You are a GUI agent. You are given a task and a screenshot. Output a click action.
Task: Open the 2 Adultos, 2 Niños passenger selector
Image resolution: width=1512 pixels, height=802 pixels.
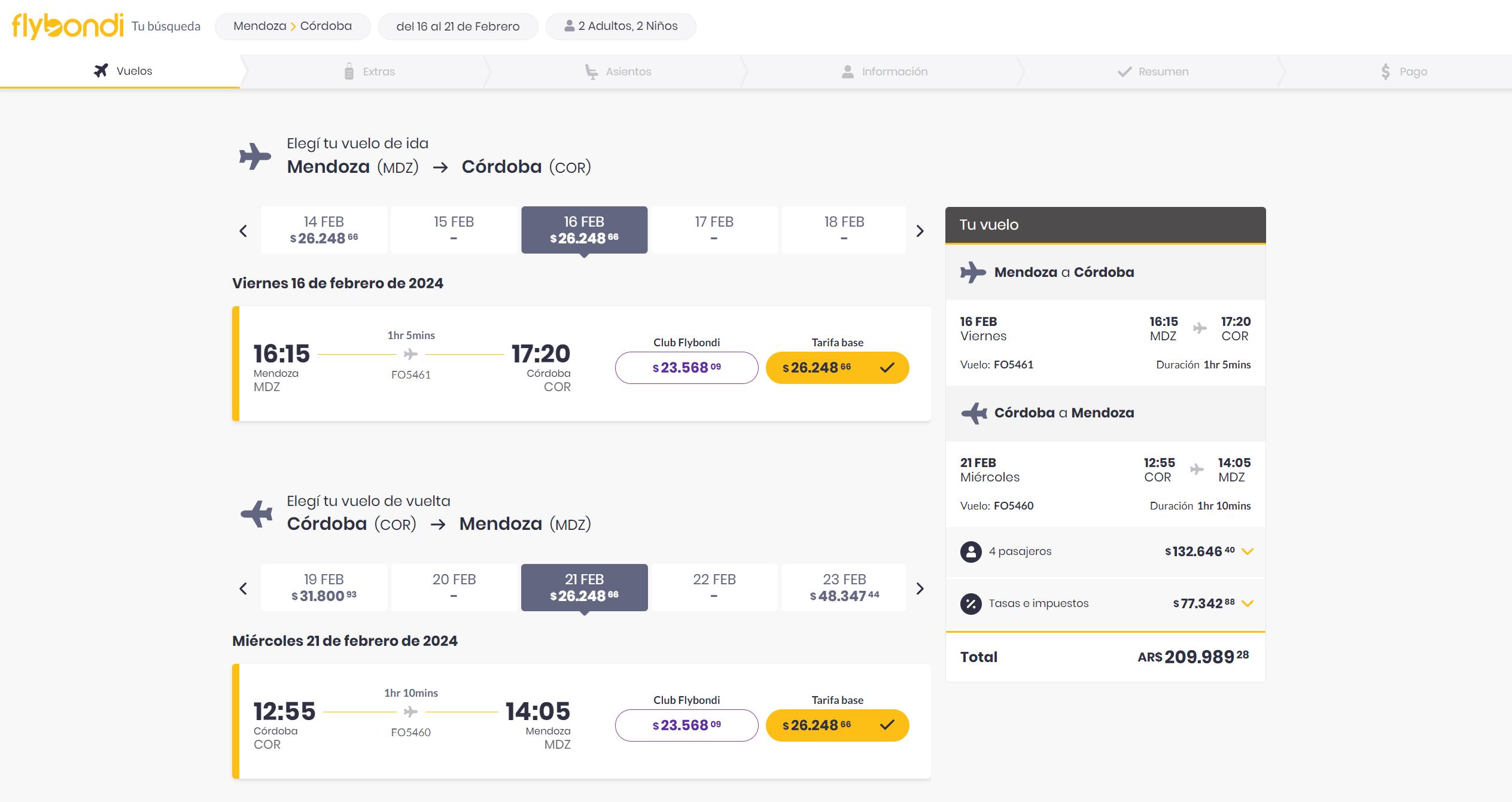(620, 26)
